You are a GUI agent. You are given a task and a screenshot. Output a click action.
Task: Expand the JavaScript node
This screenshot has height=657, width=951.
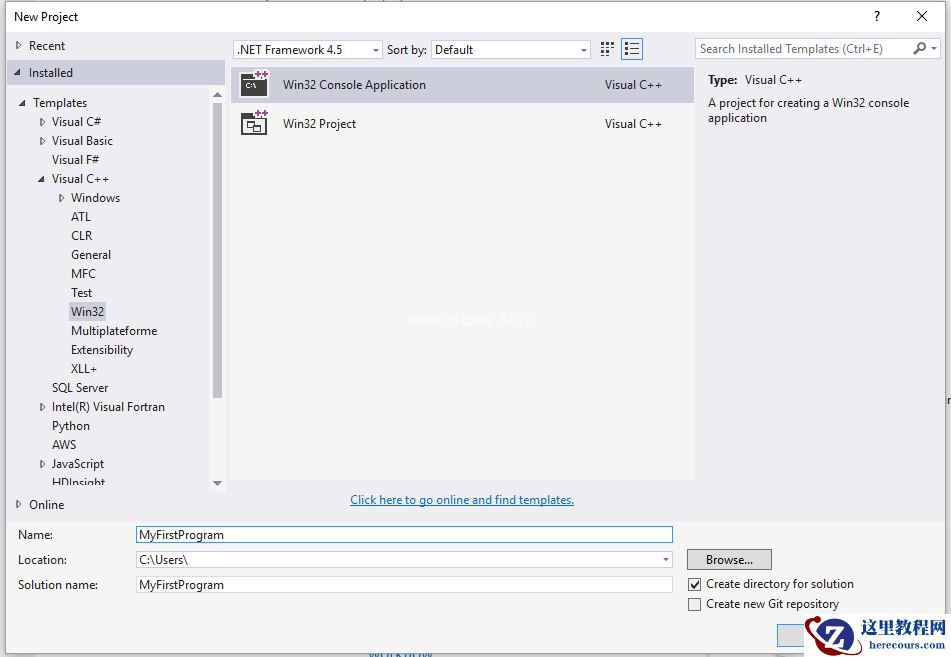point(42,464)
